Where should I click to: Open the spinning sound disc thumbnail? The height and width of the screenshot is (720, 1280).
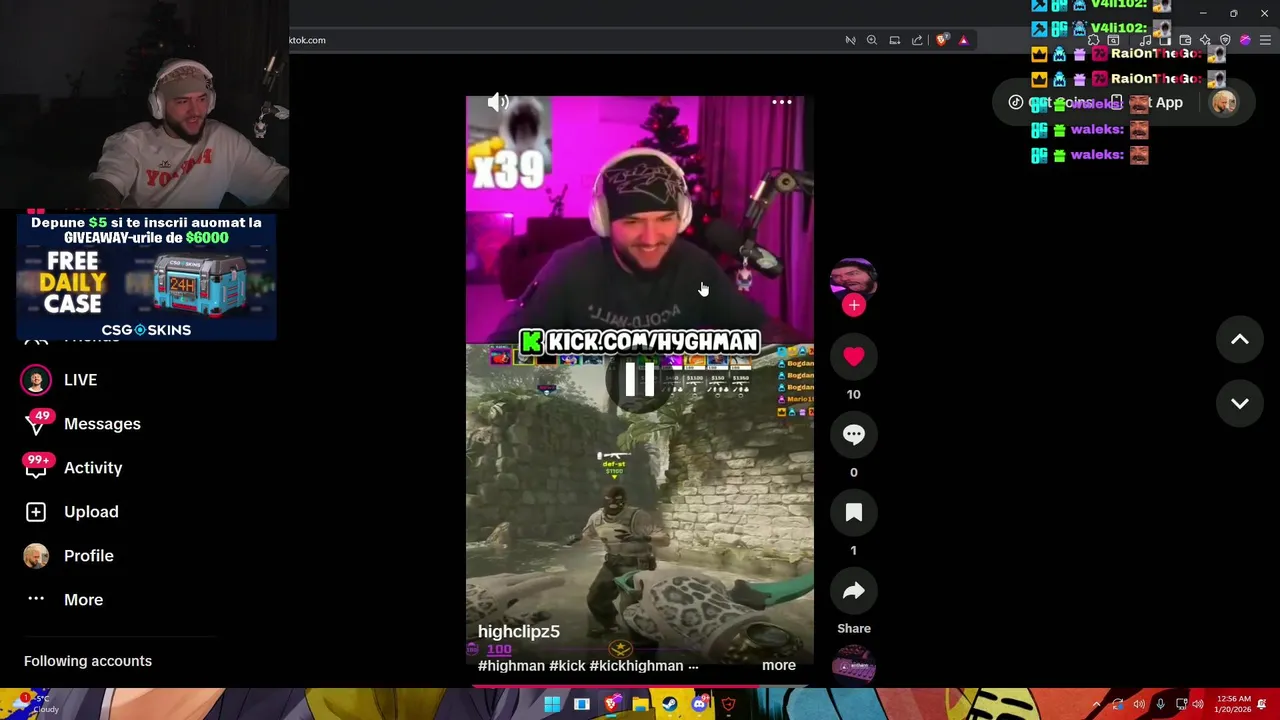pyautogui.click(x=853, y=667)
